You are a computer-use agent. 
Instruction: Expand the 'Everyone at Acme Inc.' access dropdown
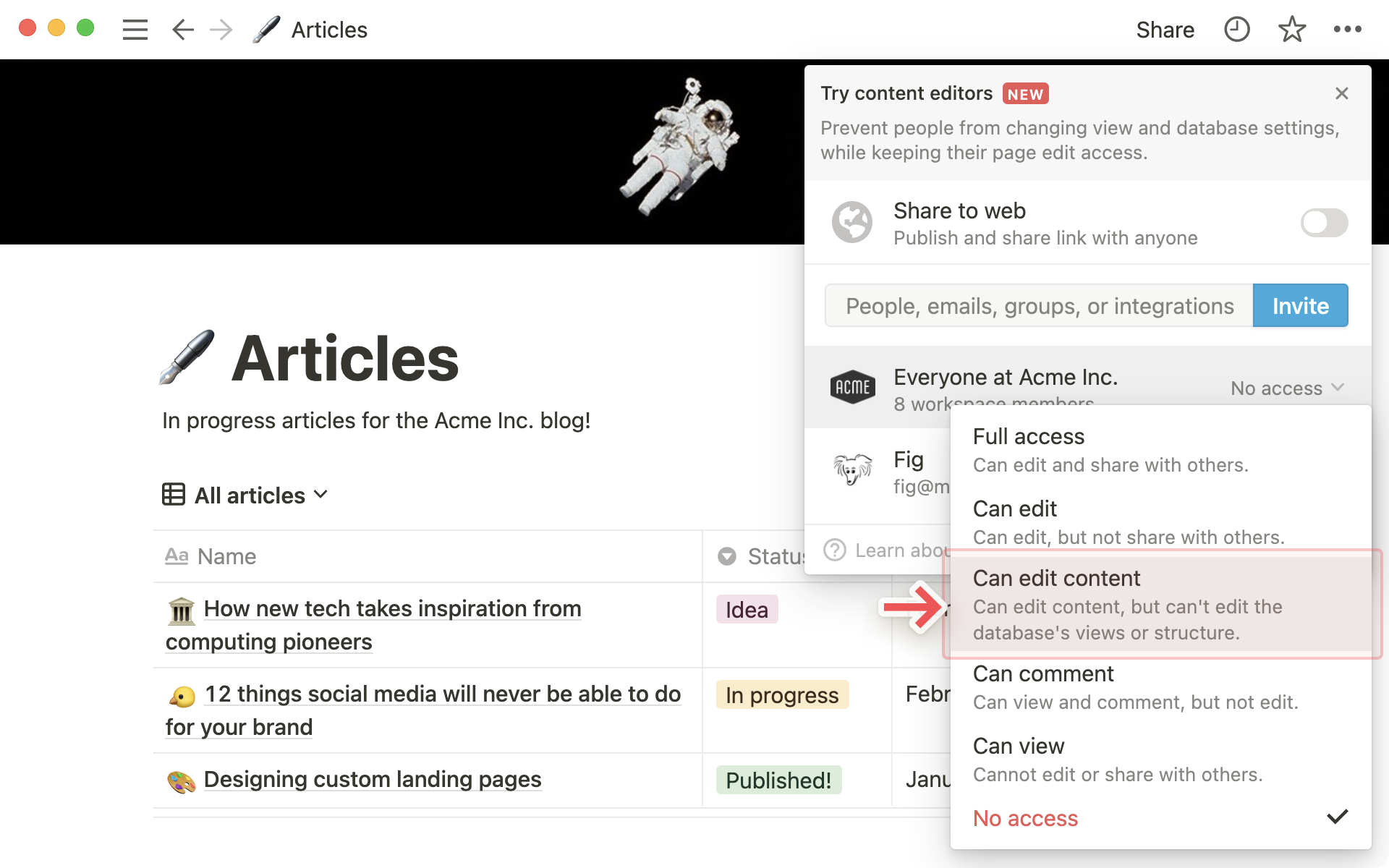click(1289, 388)
